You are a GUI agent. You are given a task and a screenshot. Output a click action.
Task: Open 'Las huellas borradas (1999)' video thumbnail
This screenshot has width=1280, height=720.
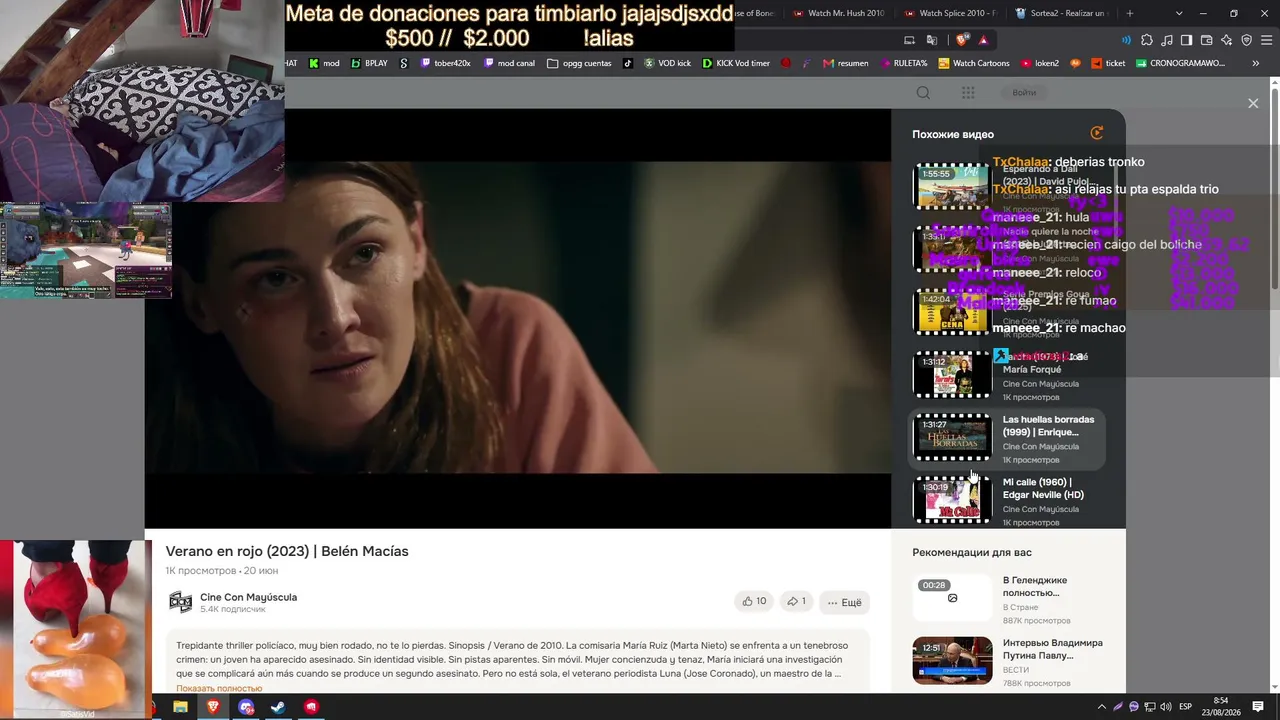click(952, 438)
